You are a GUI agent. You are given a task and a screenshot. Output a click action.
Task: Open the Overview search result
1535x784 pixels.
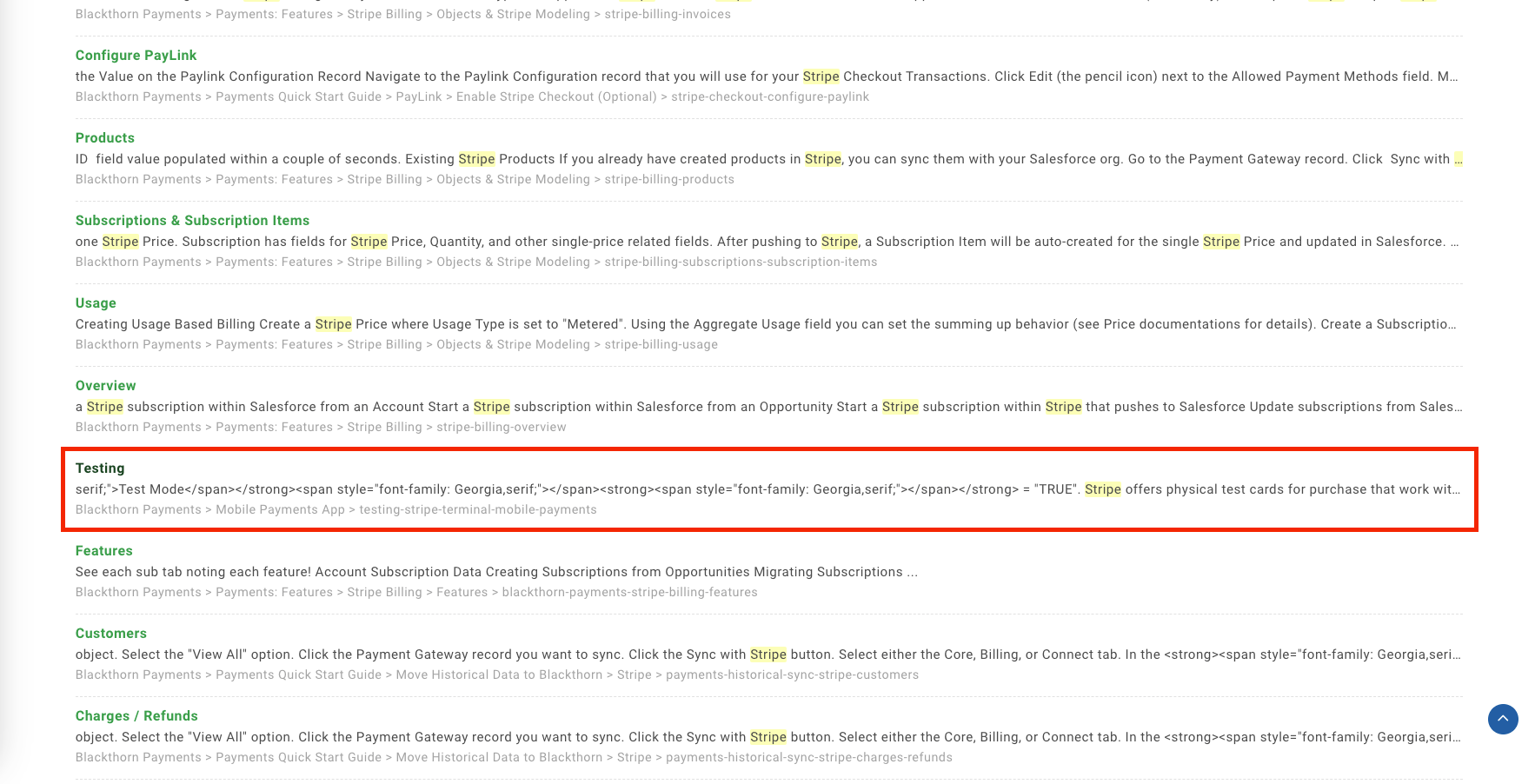[105, 385]
